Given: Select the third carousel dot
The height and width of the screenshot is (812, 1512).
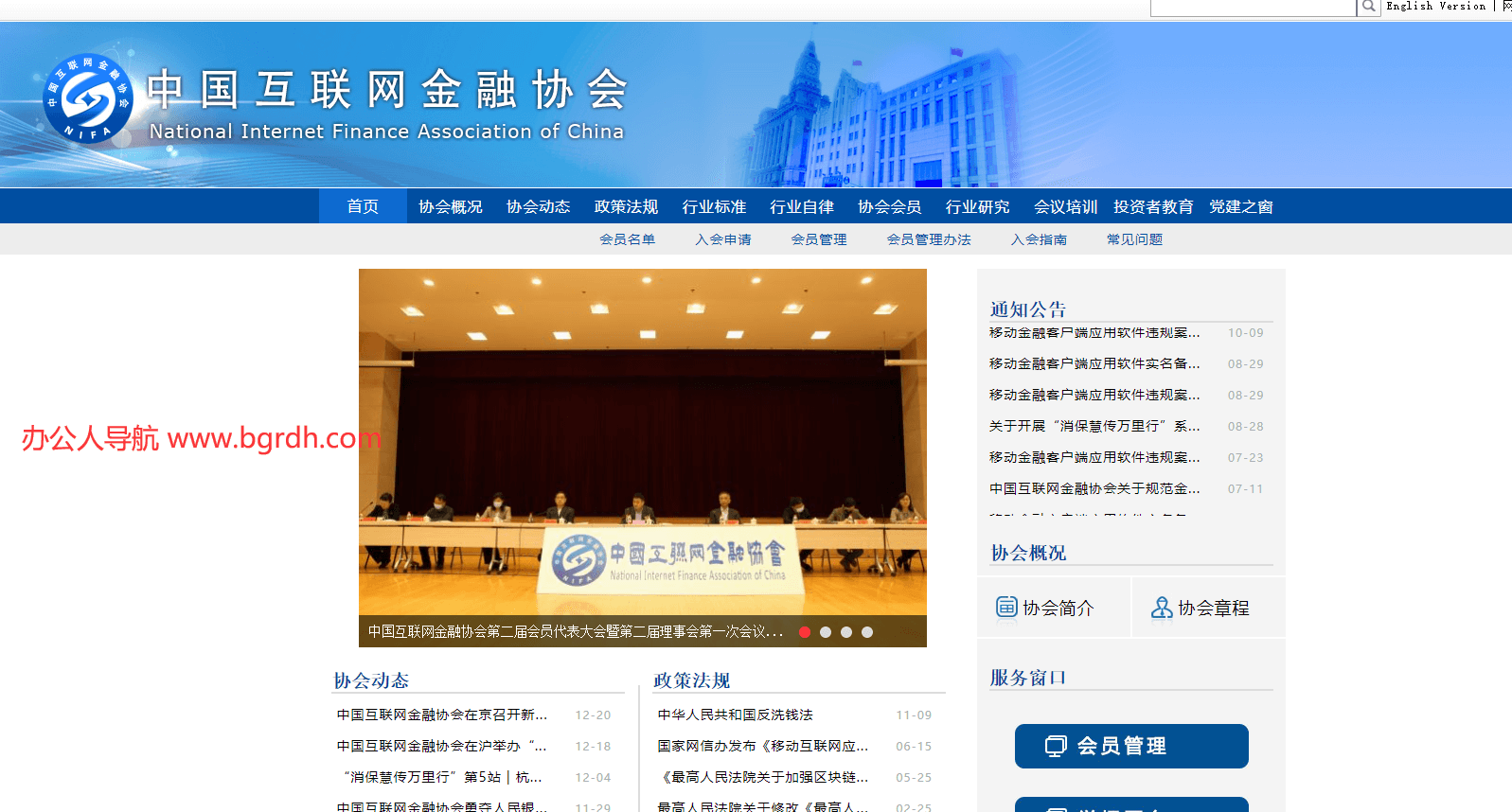Looking at the screenshot, I should [x=846, y=632].
